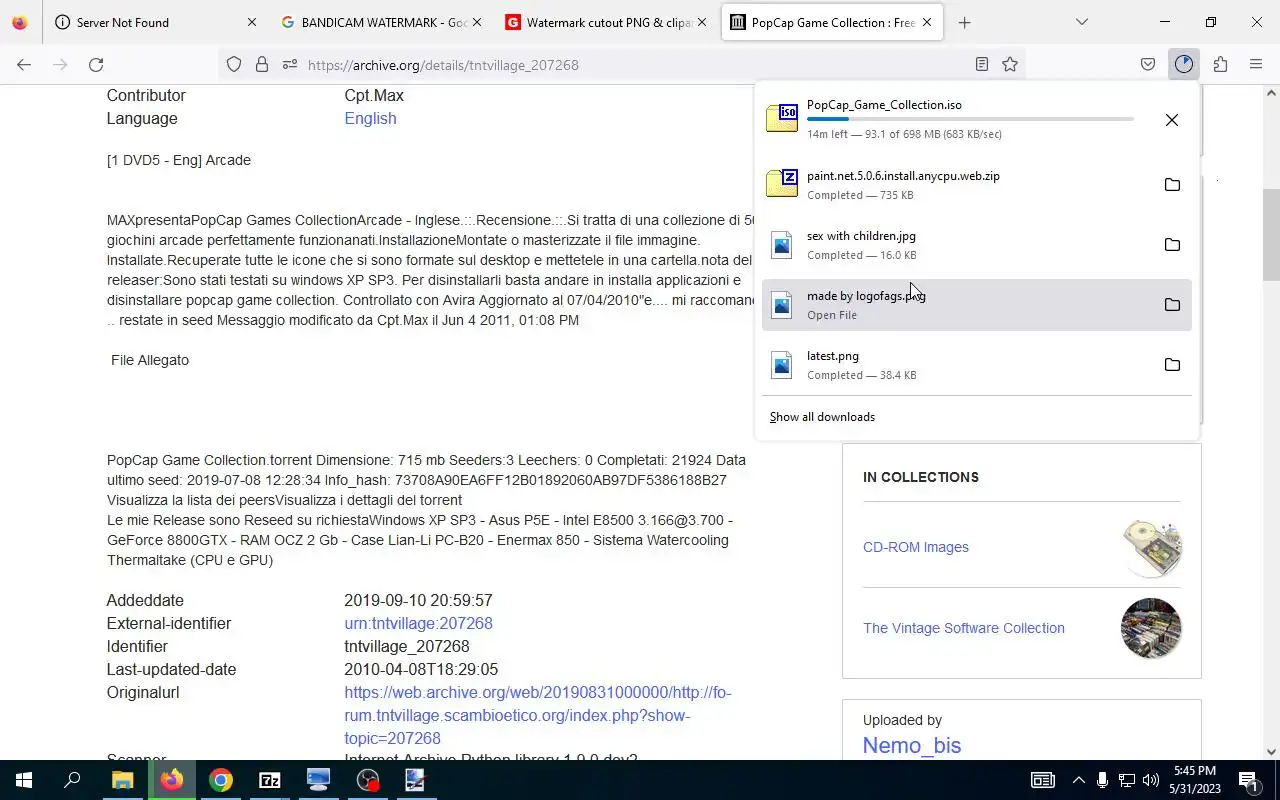Click the CD-ROM Images thumbnail
Image resolution: width=1280 pixels, height=800 pixels.
pyautogui.click(x=1151, y=547)
